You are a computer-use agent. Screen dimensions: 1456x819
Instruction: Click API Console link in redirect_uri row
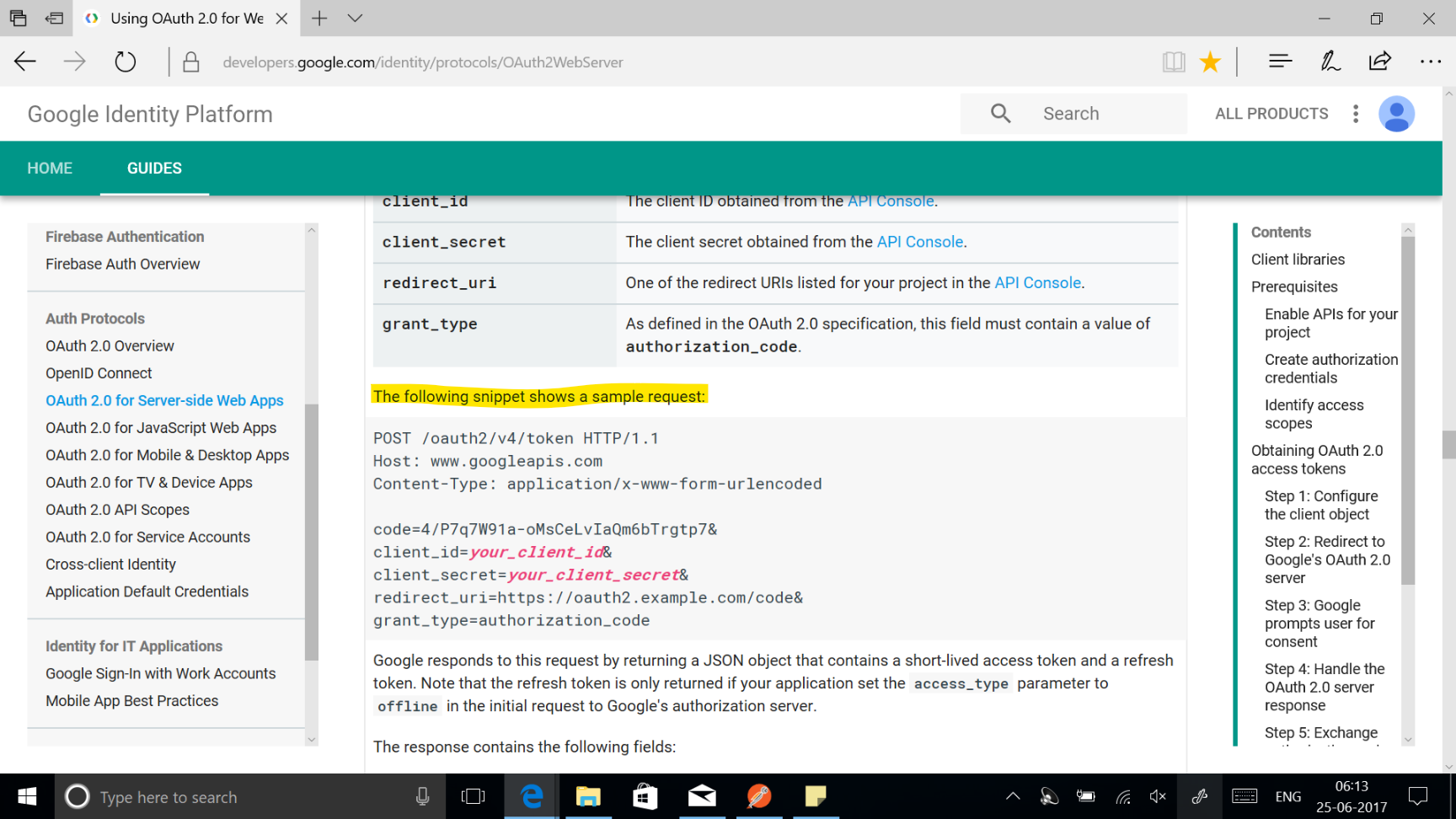(x=1038, y=283)
